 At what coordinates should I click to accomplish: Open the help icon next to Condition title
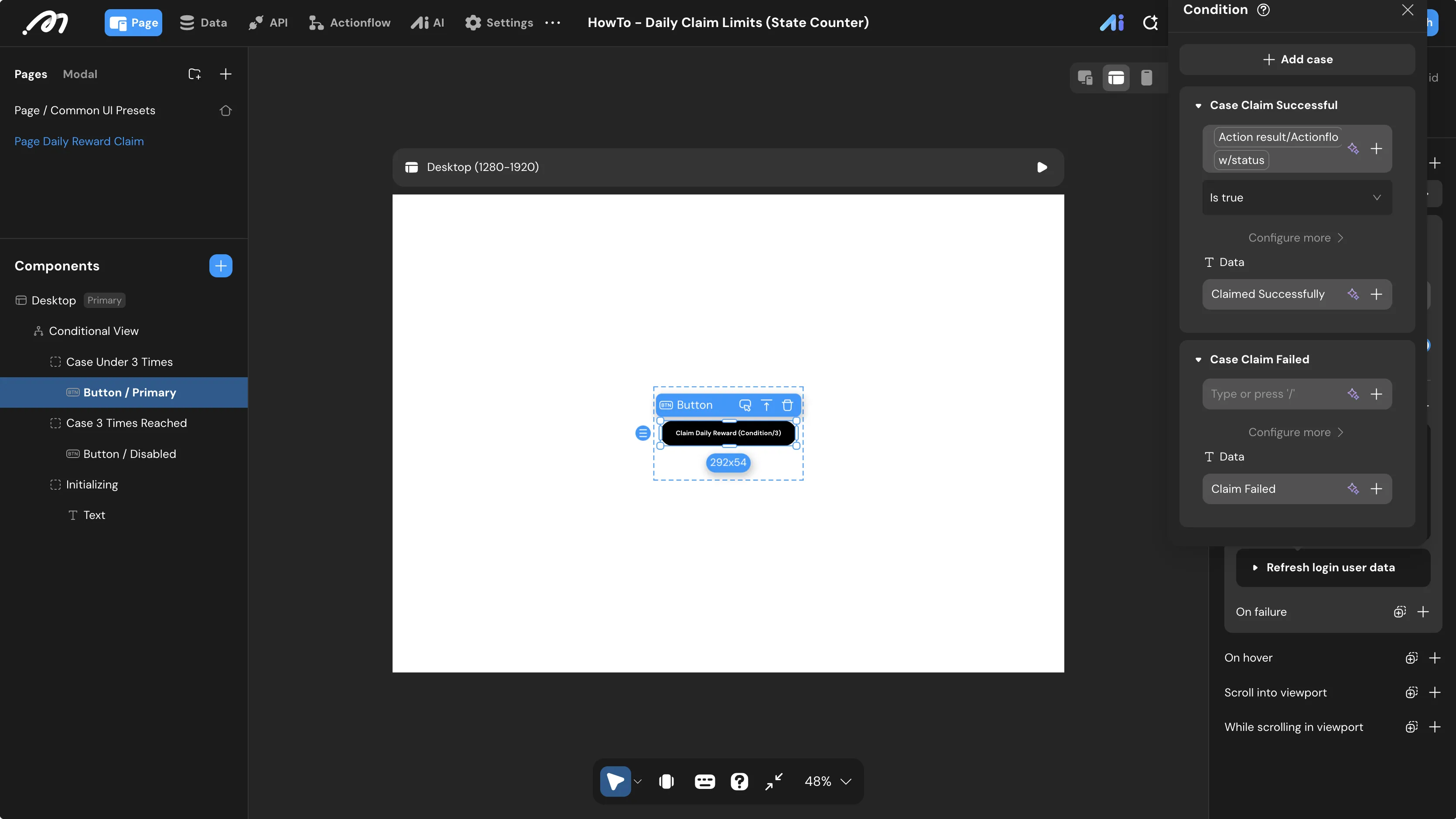1263,10
